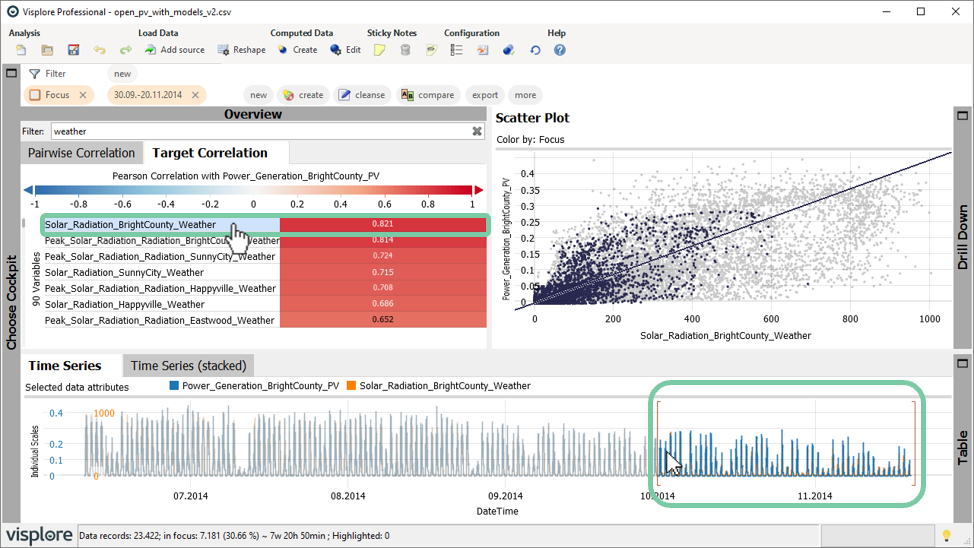Click the compare button
This screenshot has width=974, height=548.
[x=428, y=95]
